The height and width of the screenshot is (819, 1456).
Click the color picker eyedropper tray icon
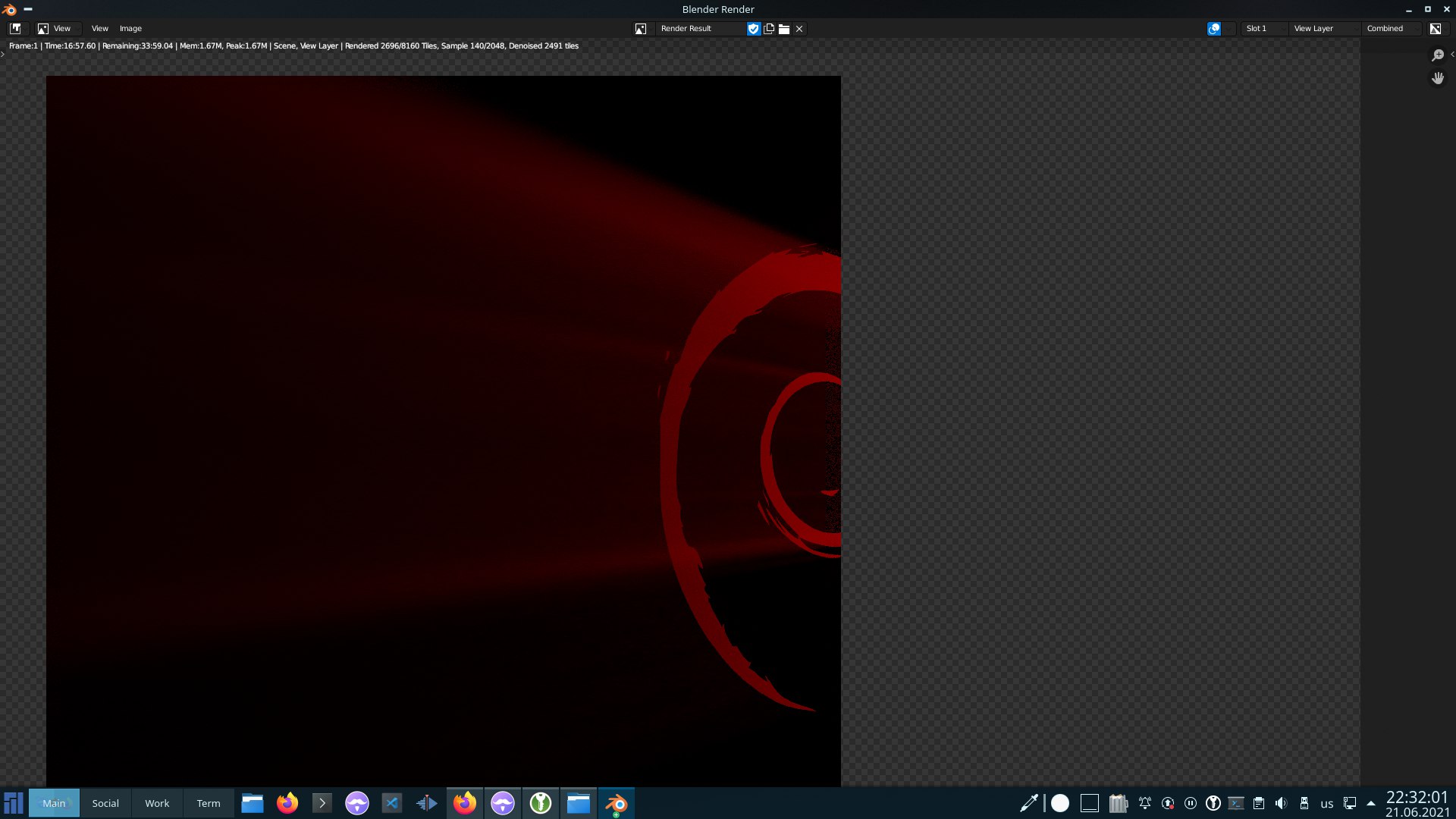(1029, 803)
